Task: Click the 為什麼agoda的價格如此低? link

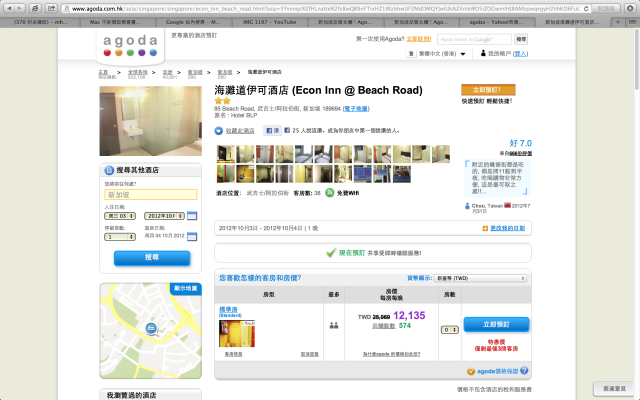Action: (391, 354)
